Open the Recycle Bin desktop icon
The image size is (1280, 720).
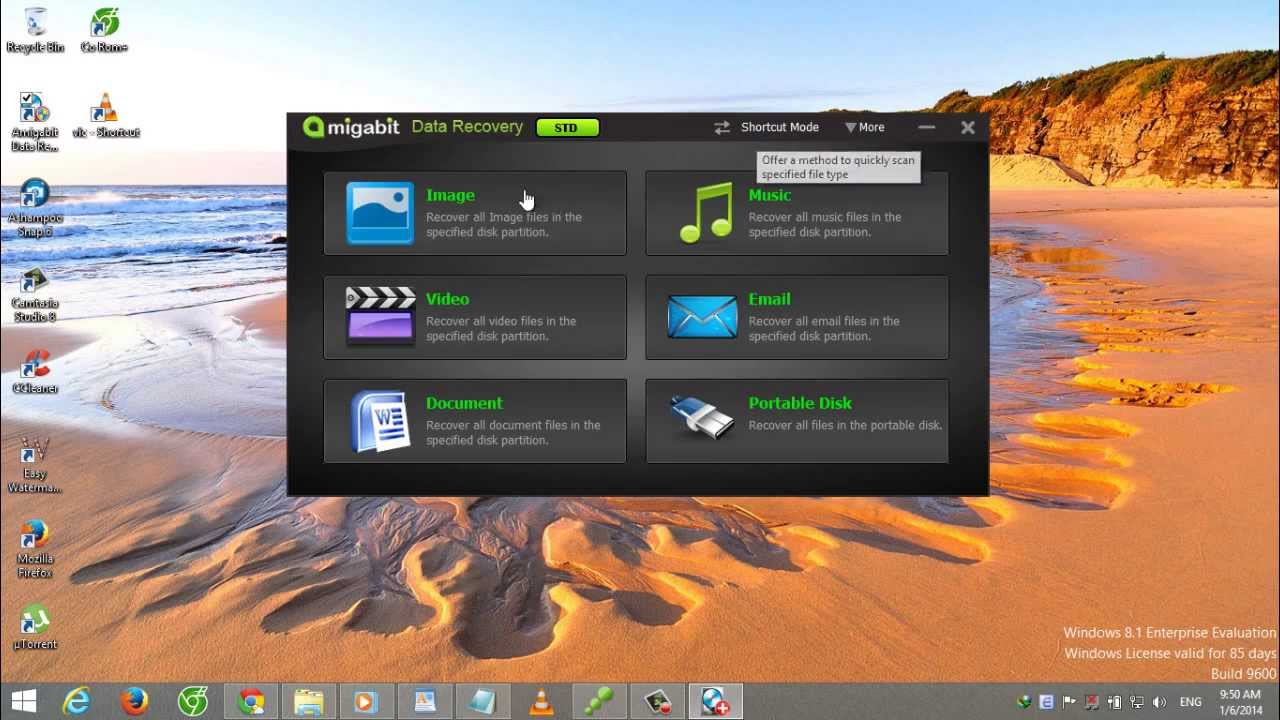(x=35, y=31)
